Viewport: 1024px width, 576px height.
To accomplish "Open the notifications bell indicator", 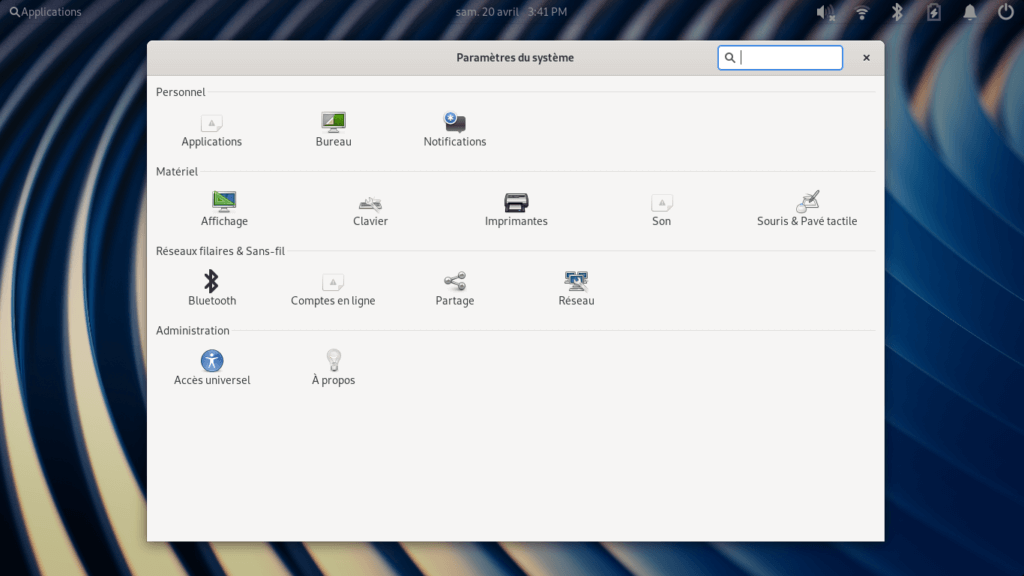I will 970,12.
